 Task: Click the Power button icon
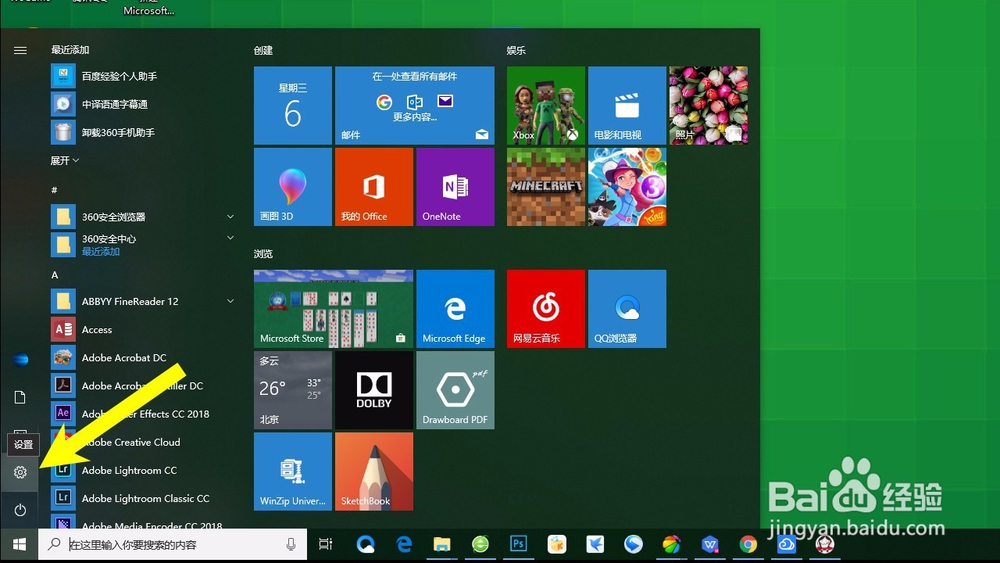click(x=20, y=510)
